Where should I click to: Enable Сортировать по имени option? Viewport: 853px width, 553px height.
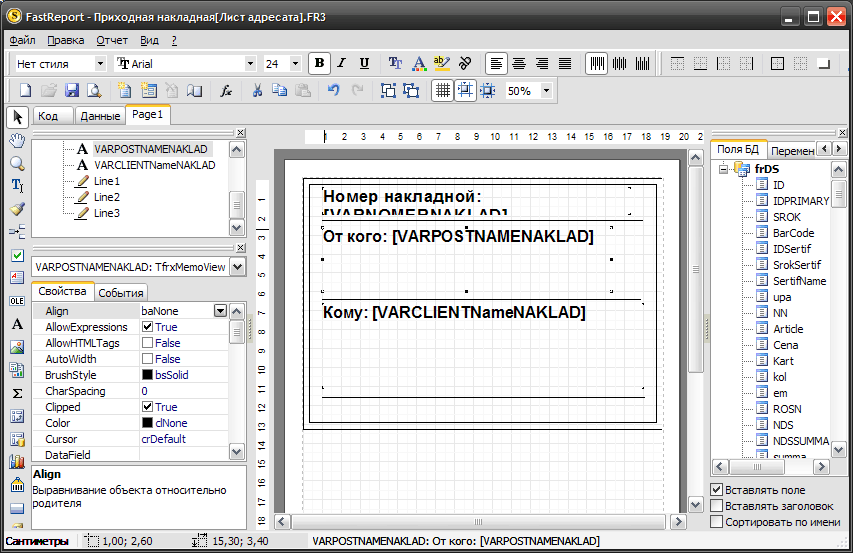tap(717, 522)
